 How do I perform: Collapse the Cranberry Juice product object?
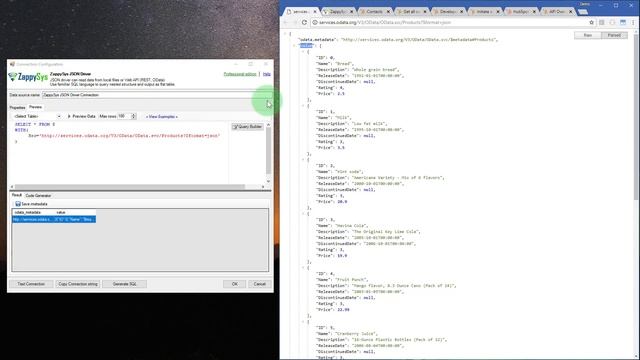(303, 322)
